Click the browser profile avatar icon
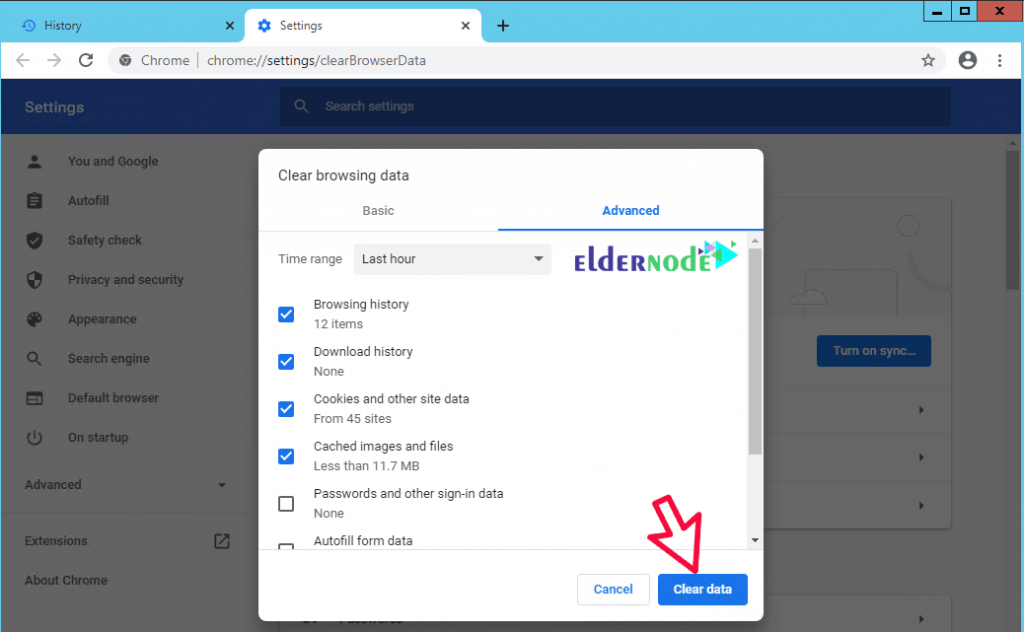The width and height of the screenshot is (1024, 632). click(x=967, y=60)
